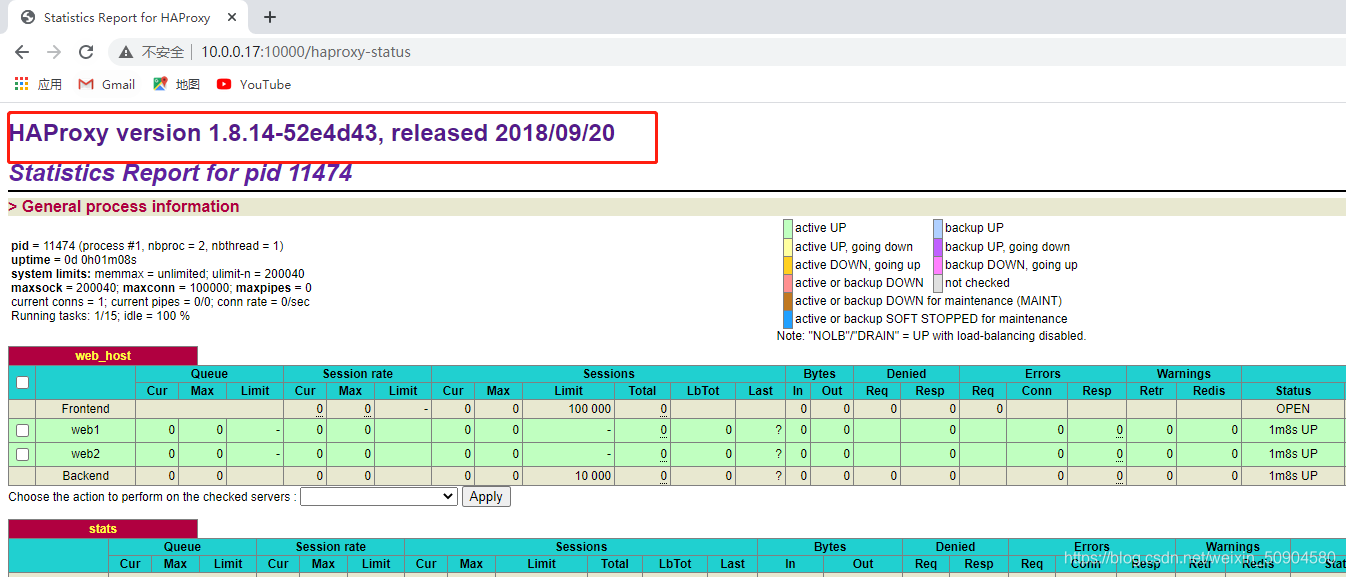Screen dimensions: 1346x577
Task: Click the browser forward arrow
Action: [54, 52]
